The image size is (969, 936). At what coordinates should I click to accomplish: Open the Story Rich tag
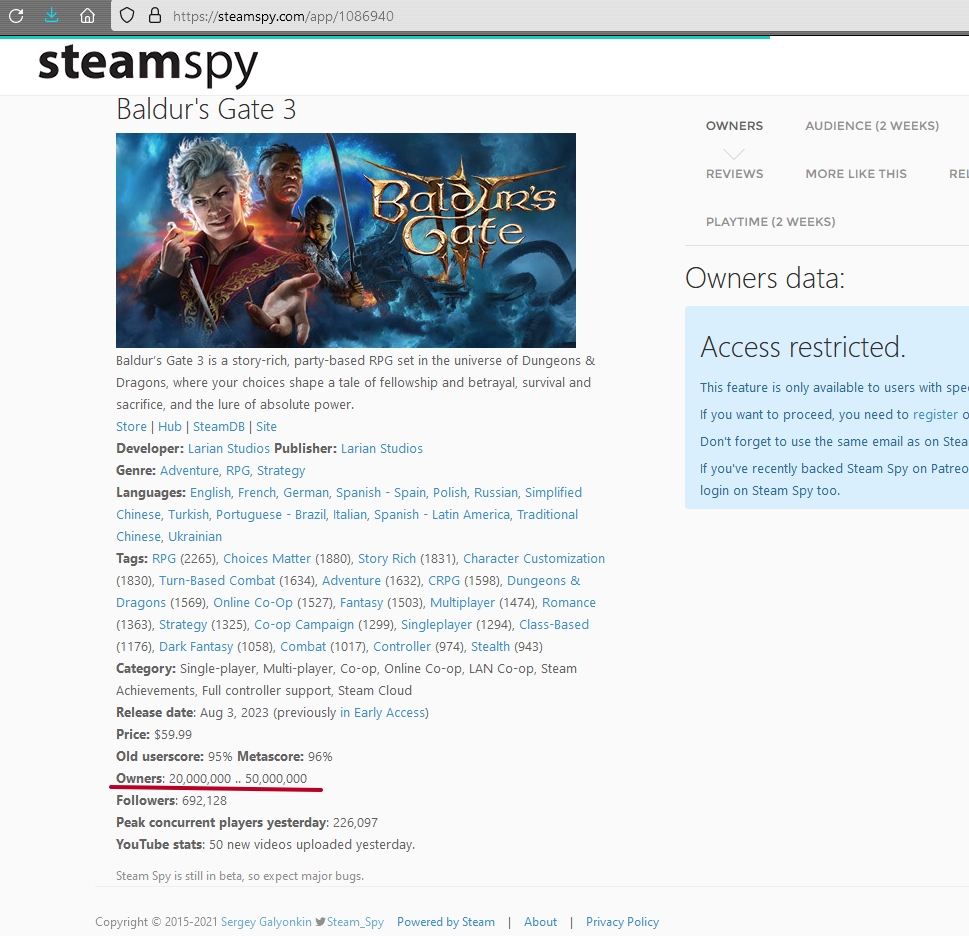[x=387, y=559]
